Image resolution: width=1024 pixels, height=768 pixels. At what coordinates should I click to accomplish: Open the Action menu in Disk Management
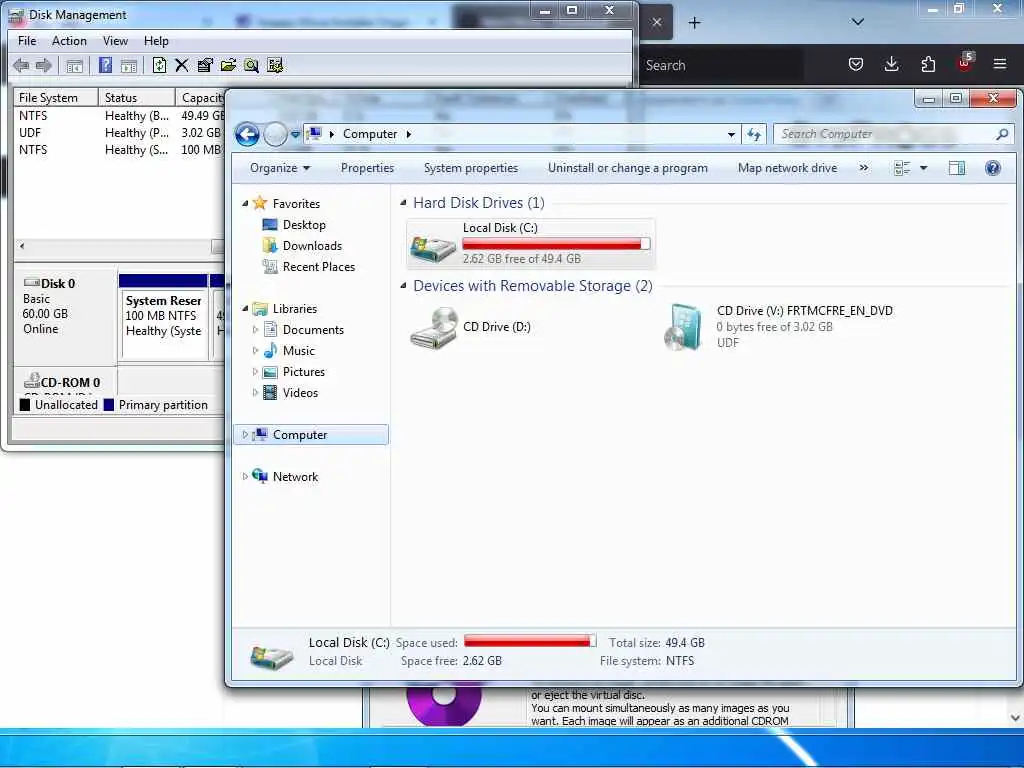coord(69,41)
